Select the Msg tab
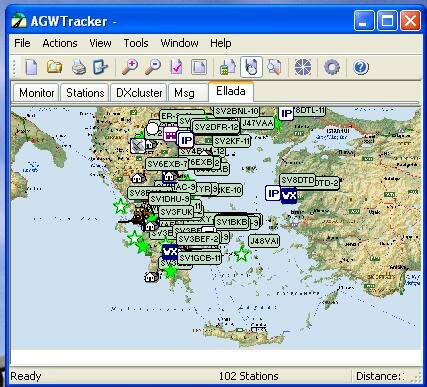 click(x=184, y=93)
